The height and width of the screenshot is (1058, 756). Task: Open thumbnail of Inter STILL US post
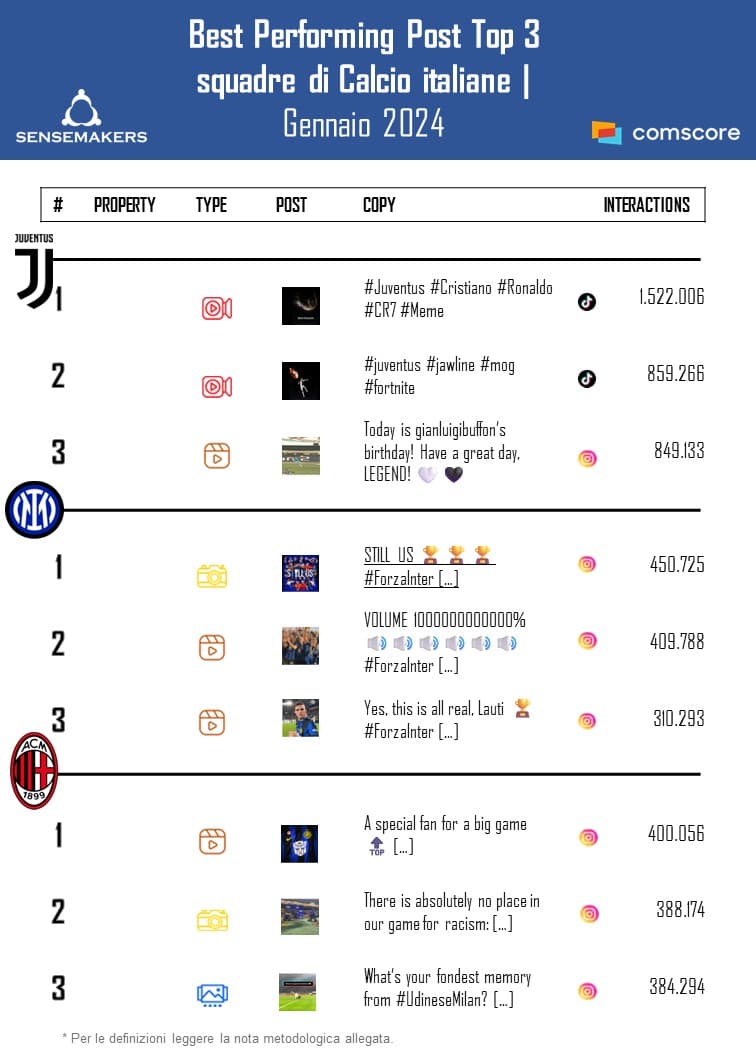point(300,573)
